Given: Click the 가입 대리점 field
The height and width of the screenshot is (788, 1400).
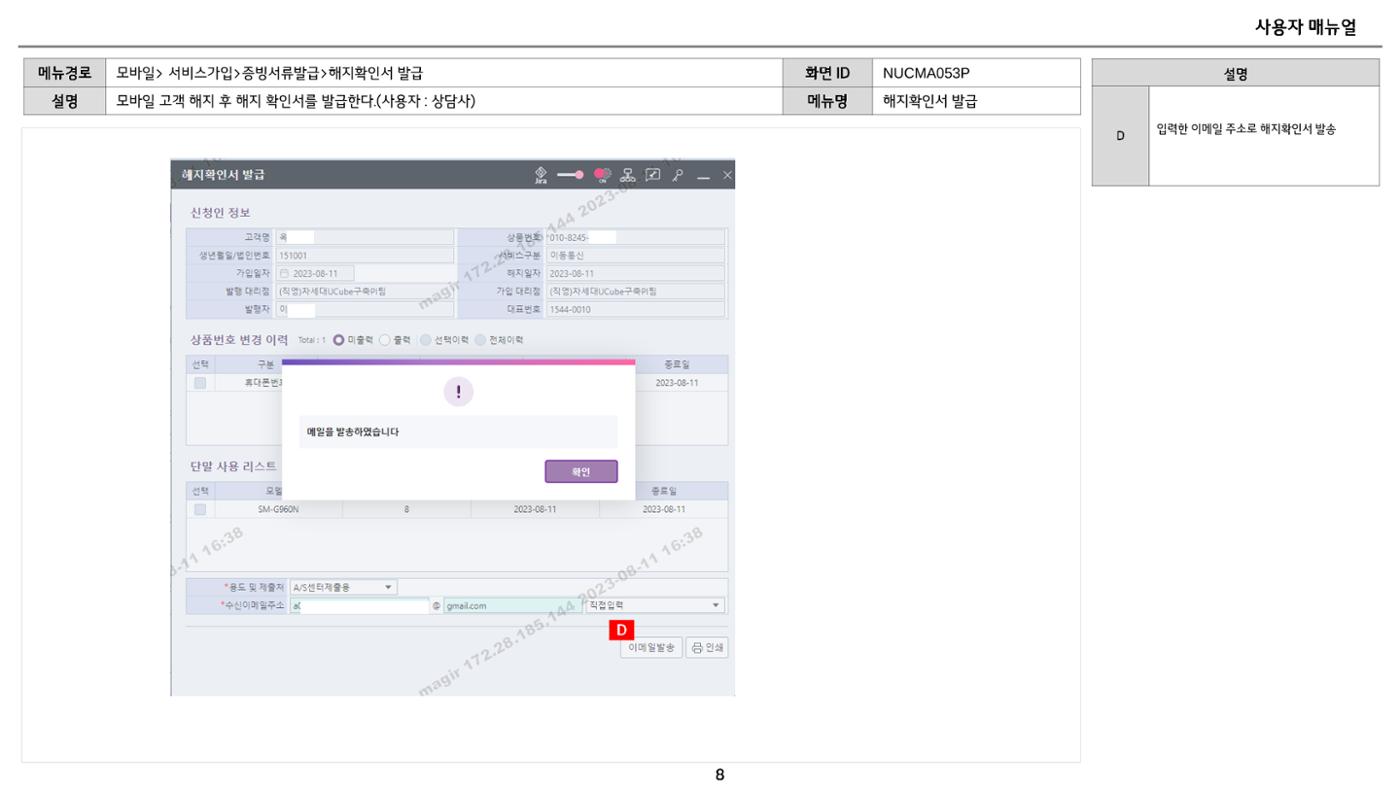Looking at the screenshot, I should [x=635, y=291].
